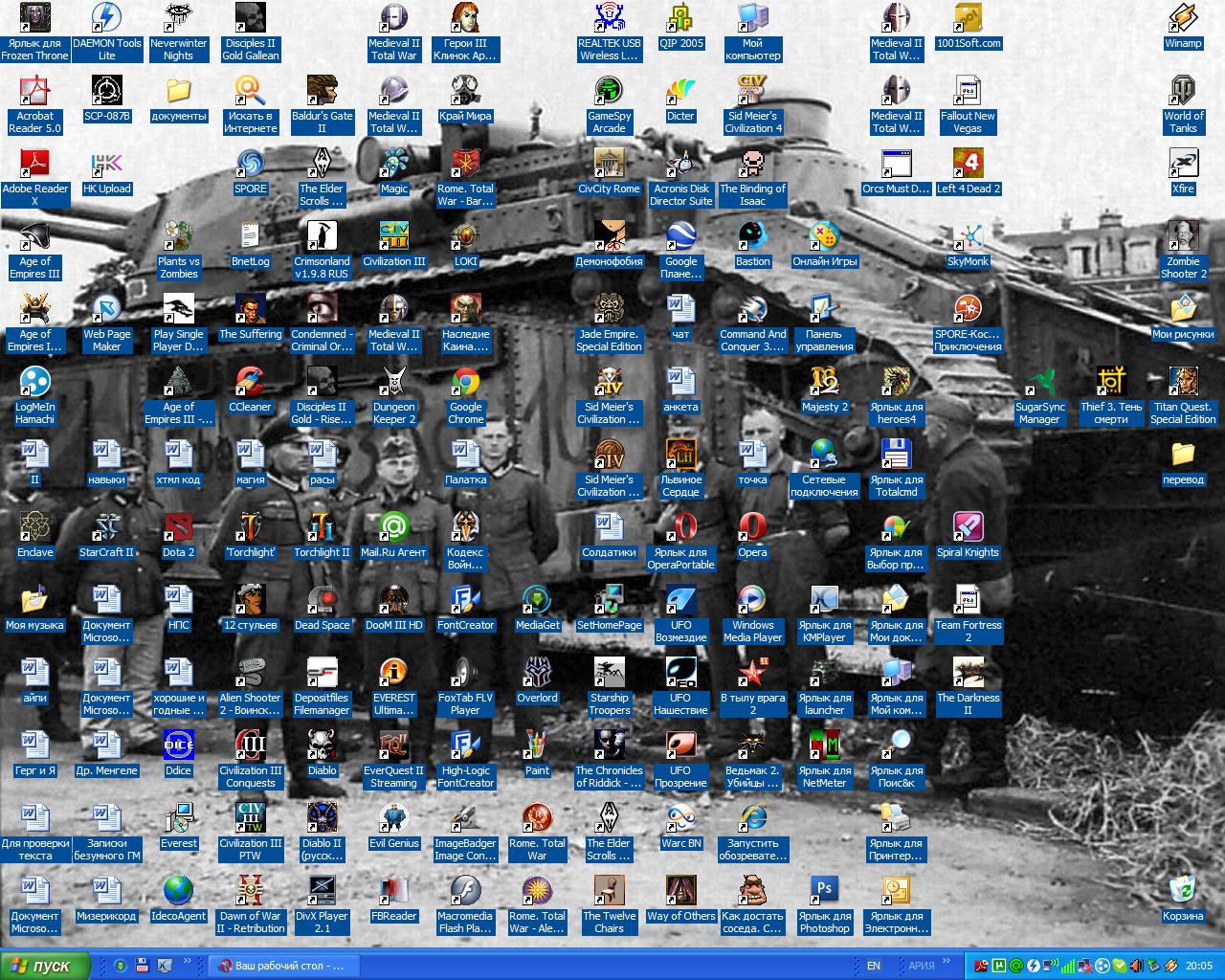Viewport: 1225px width, 980px height.
Task: Launch the Mail.Ru Агент icon
Action: point(393,535)
